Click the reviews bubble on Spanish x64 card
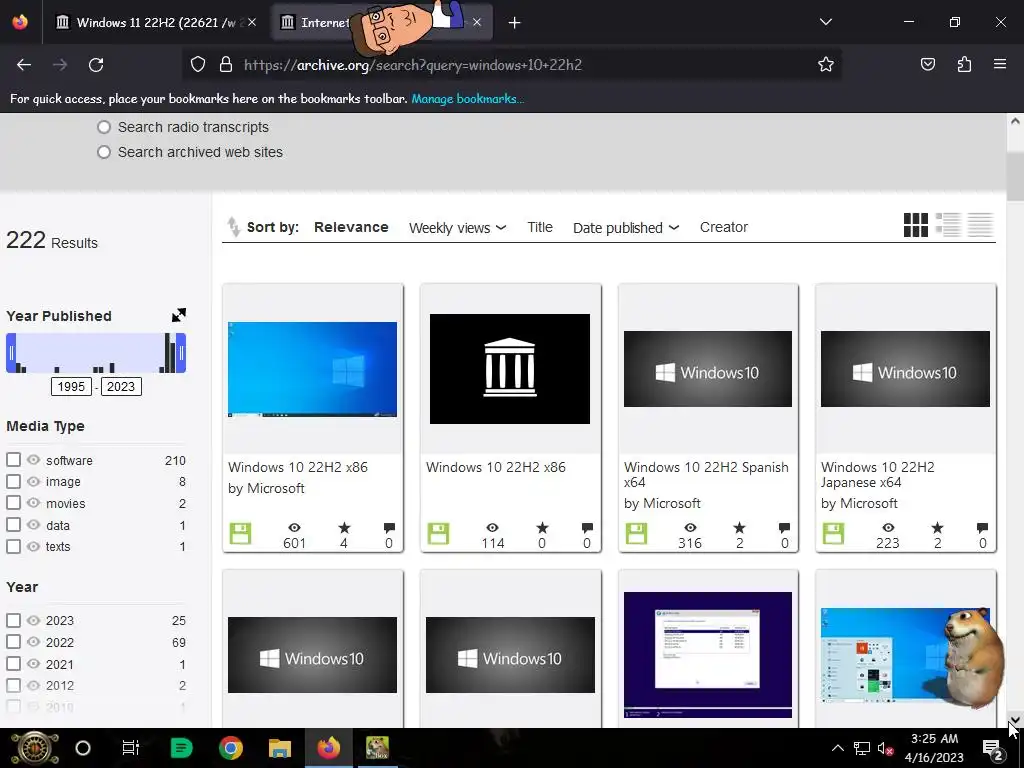1024x768 pixels. point(784,528)
